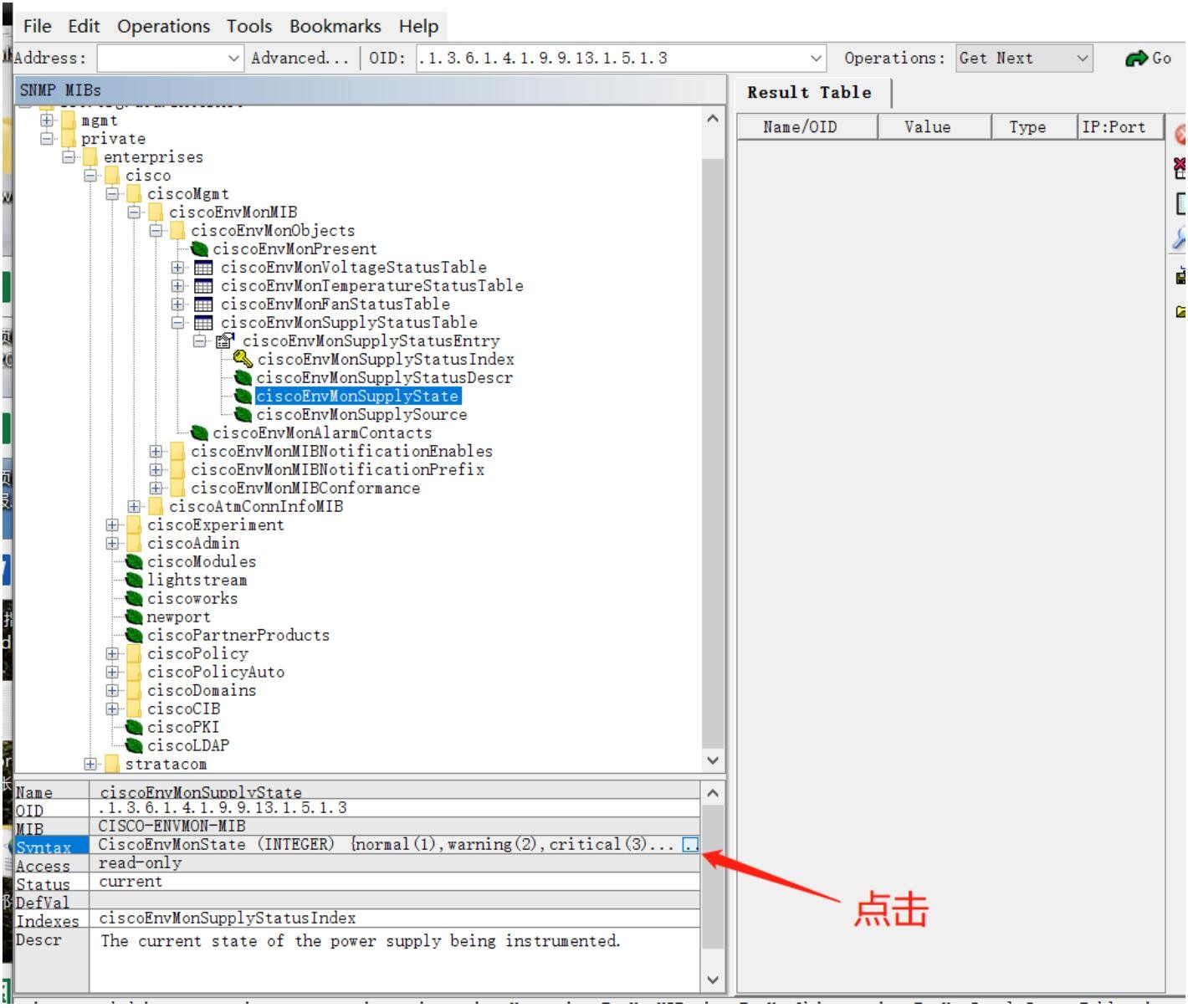Expand the ciscoEnvMonMIBConformance node
The width and height of the screenshot is (1188, 1008).
point(156,489)
